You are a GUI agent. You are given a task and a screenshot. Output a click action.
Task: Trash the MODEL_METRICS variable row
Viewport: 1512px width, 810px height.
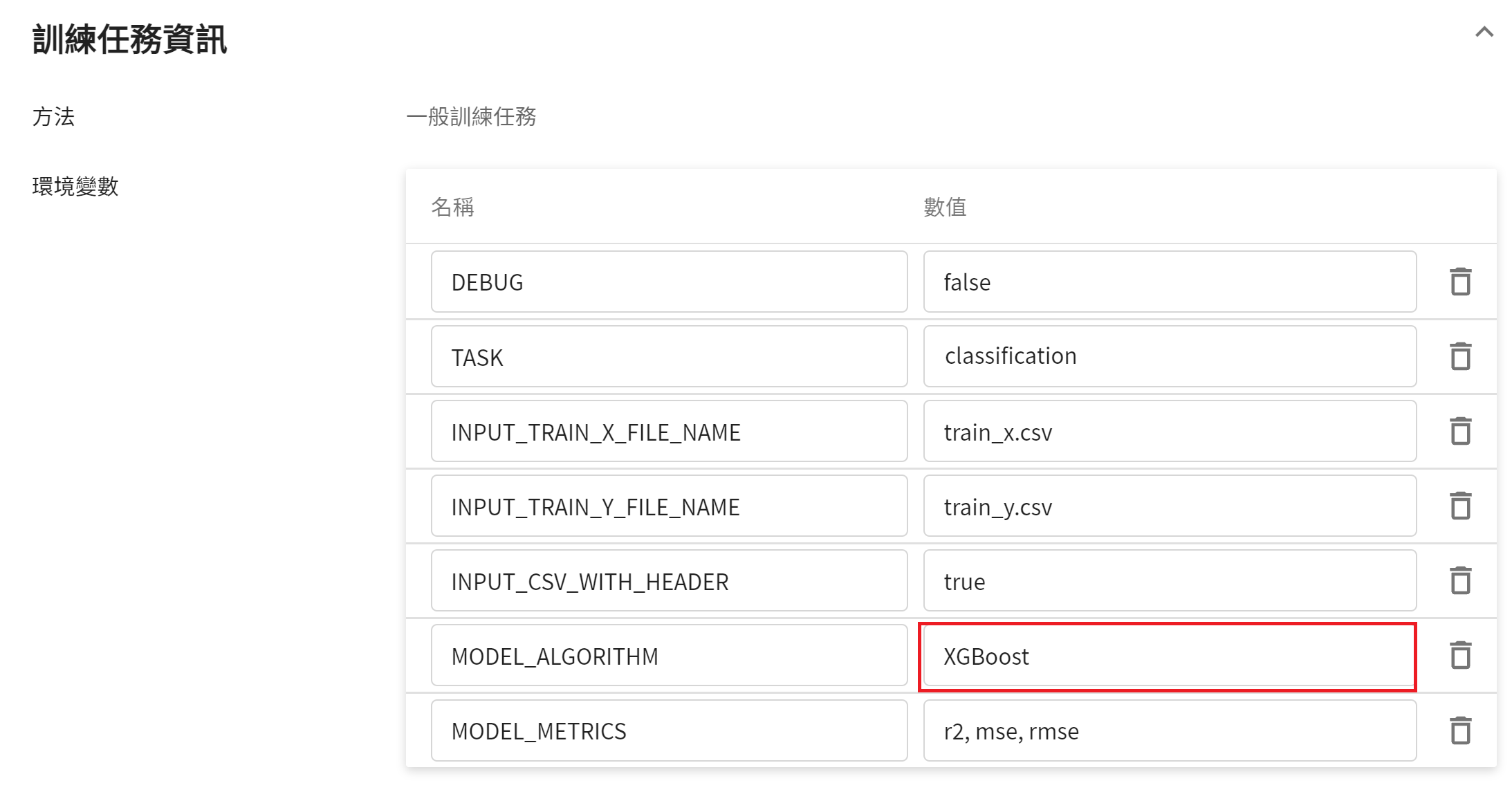[1460, 730]
